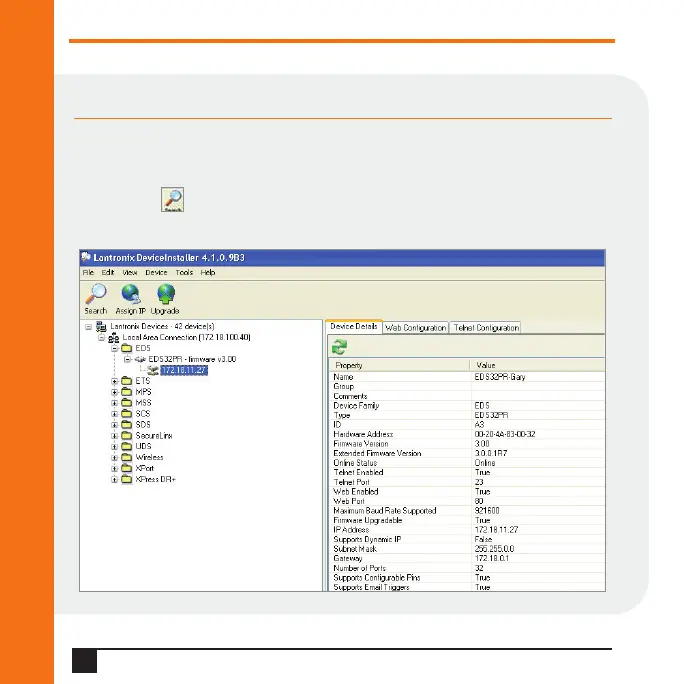Collapse the EDS32PR firmware node

(127, 359)
